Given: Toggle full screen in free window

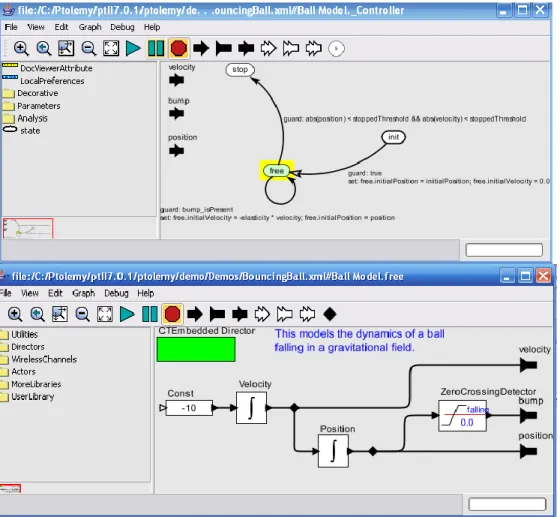Looking at the screenshot, I should click(x=105, y=314).
